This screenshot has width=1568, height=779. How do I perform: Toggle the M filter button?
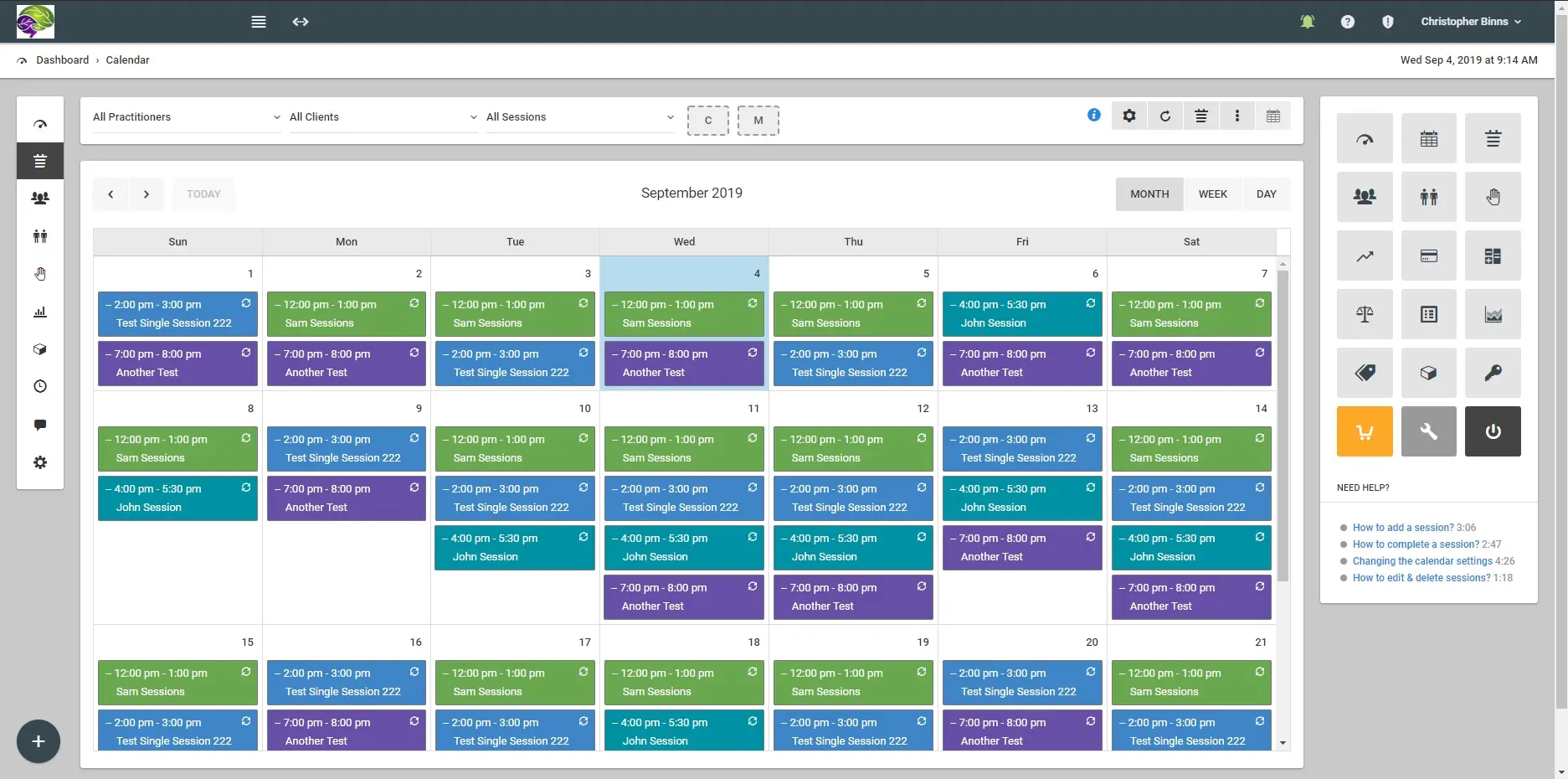[758, 121]
